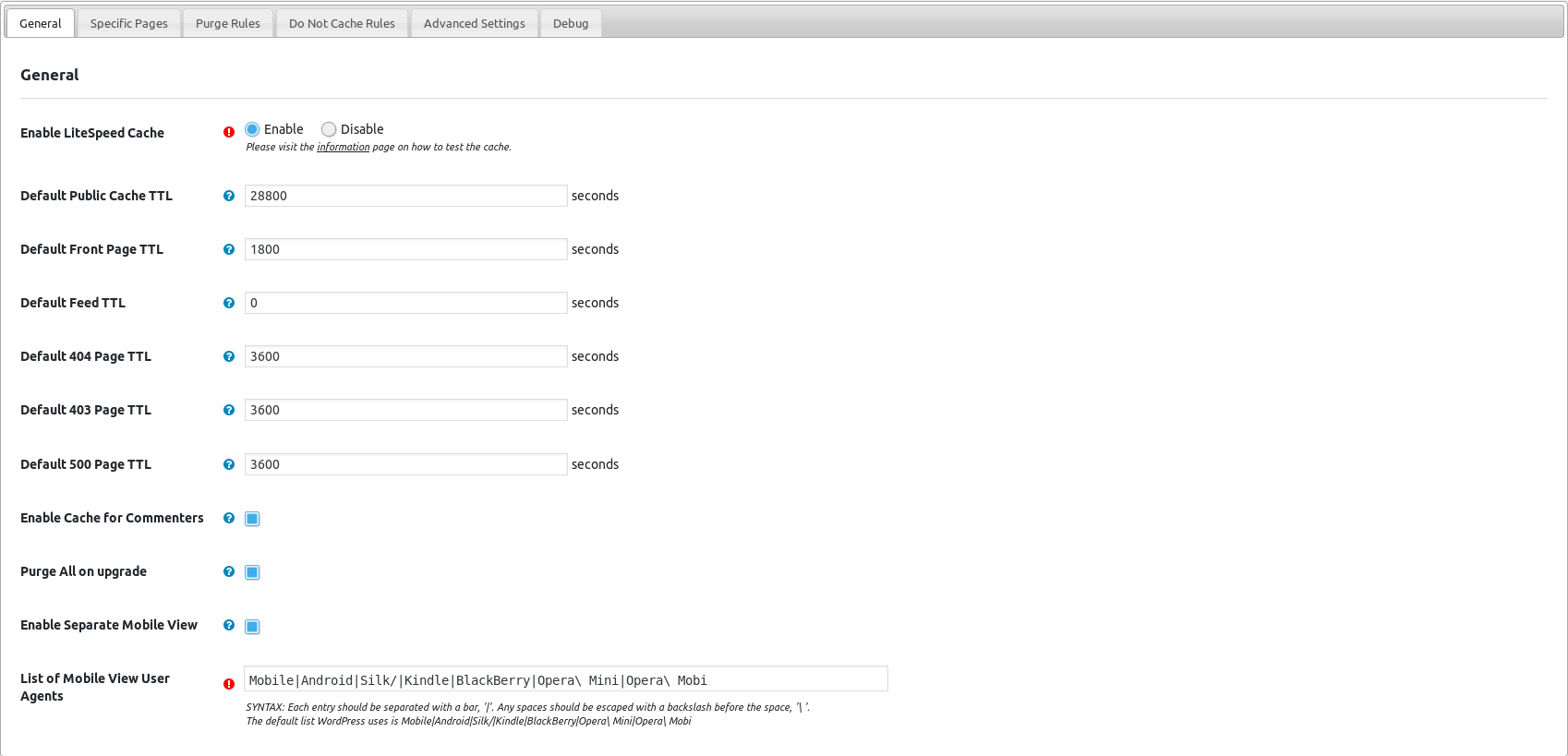Click the SYNTAX hint text below user agents
Screen dimensions: 1568x756
pos(527,707)
